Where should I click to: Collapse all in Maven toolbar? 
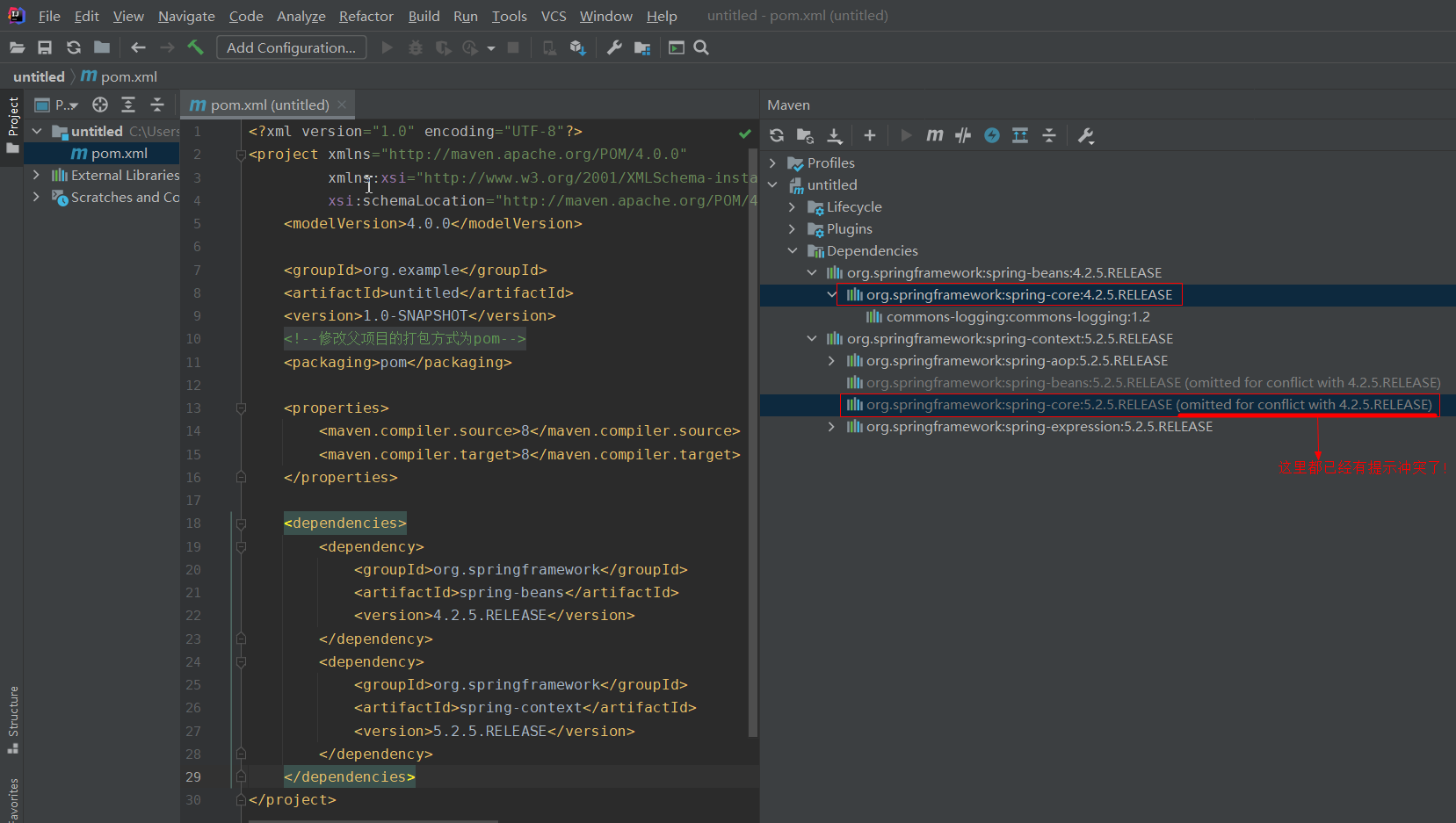pos(1049,135)
